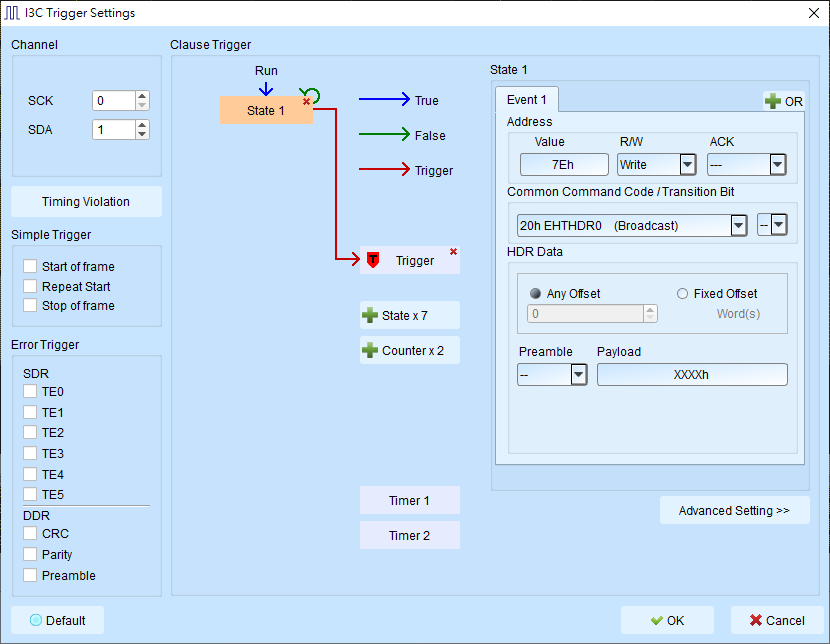
Task: Add a state with State x 7
Action: coord(410,315)
